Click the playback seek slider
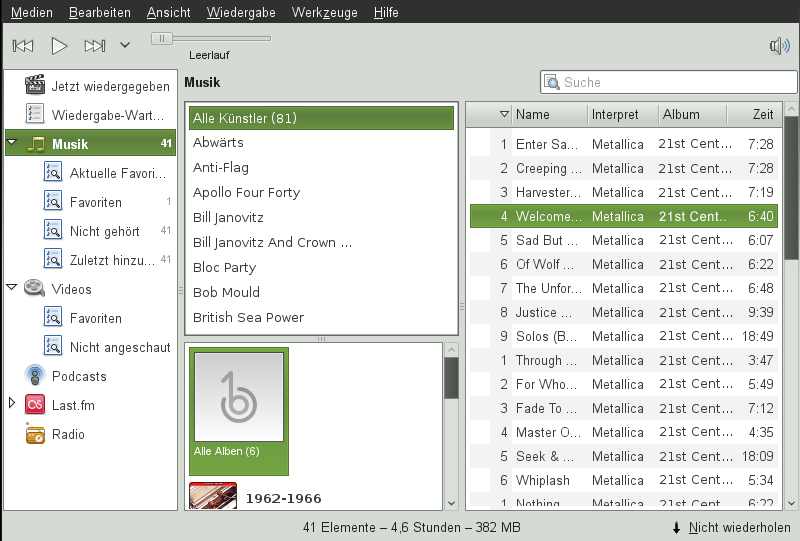800x541 pixels. pos(211,38)
